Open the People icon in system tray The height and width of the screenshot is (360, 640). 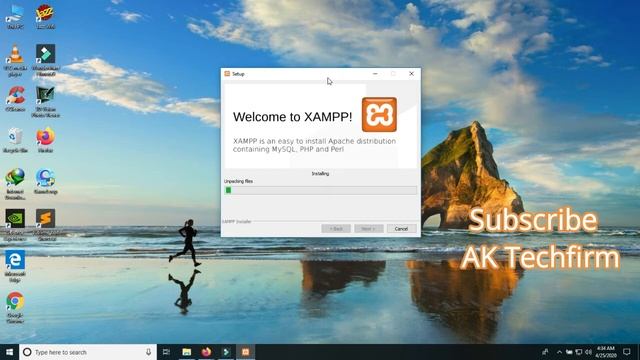click(545, 352)
